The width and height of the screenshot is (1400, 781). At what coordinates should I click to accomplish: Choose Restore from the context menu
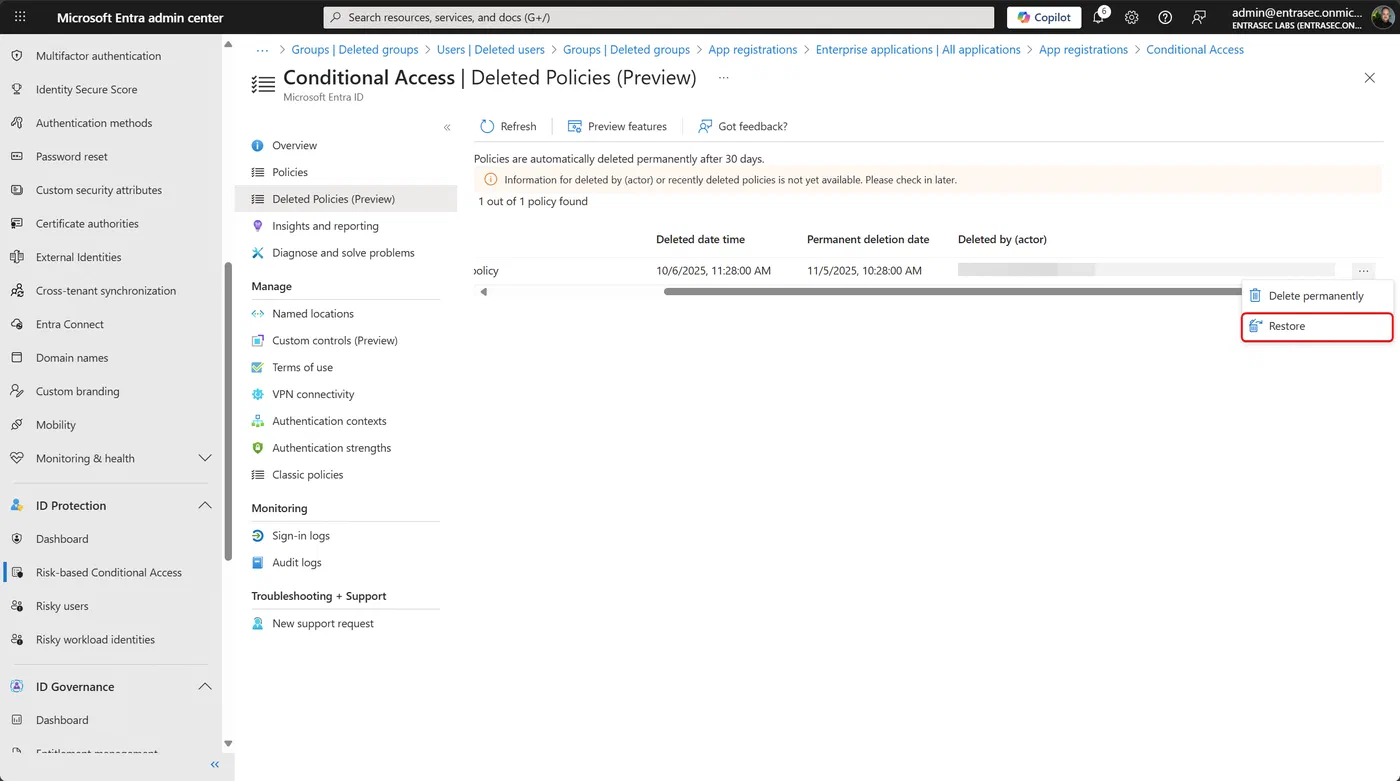click(x=1316, y=327)
